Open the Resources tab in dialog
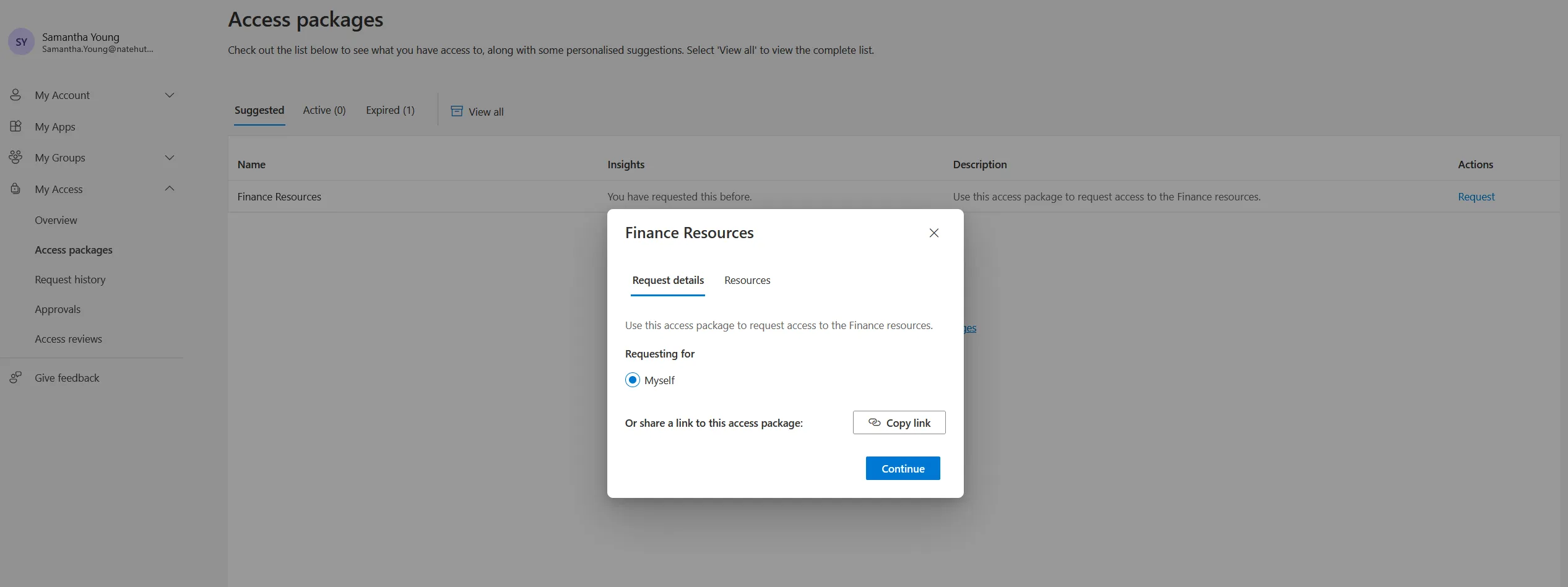Viewport: 1568px width, 587px height. (x=747, y=280)
